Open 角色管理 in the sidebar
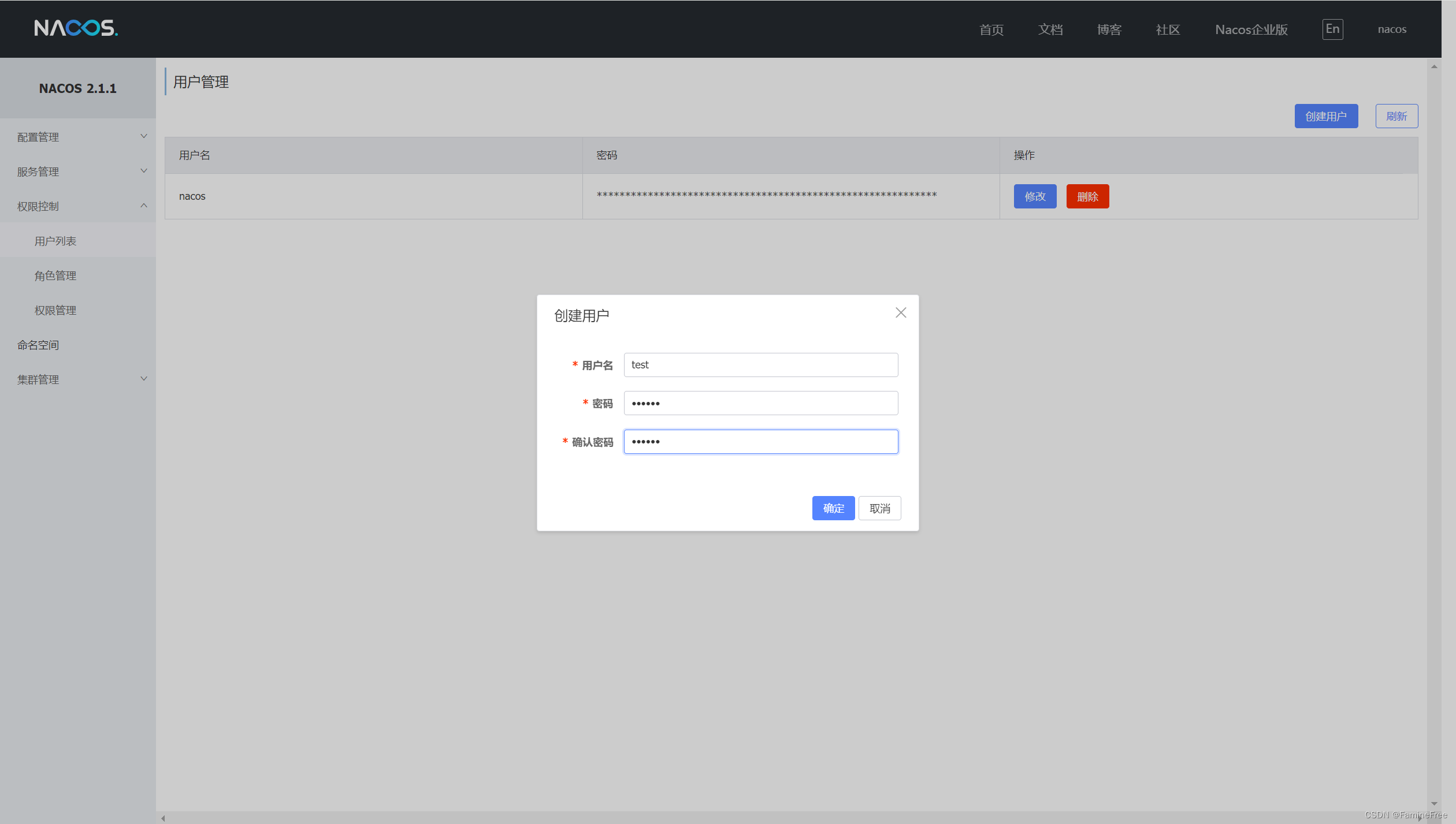 [55, 275]
